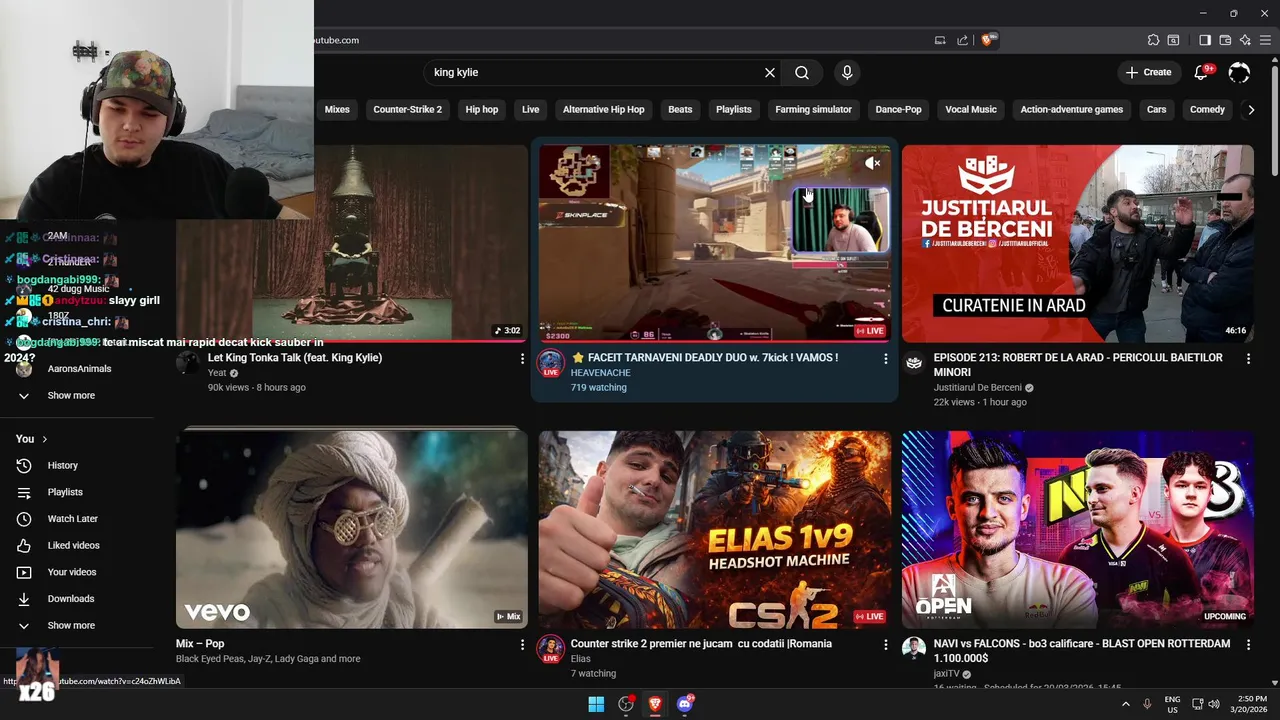Start voice search with the microphone icon
Viewport: 1280px width, 720px height.
point(847,73)
